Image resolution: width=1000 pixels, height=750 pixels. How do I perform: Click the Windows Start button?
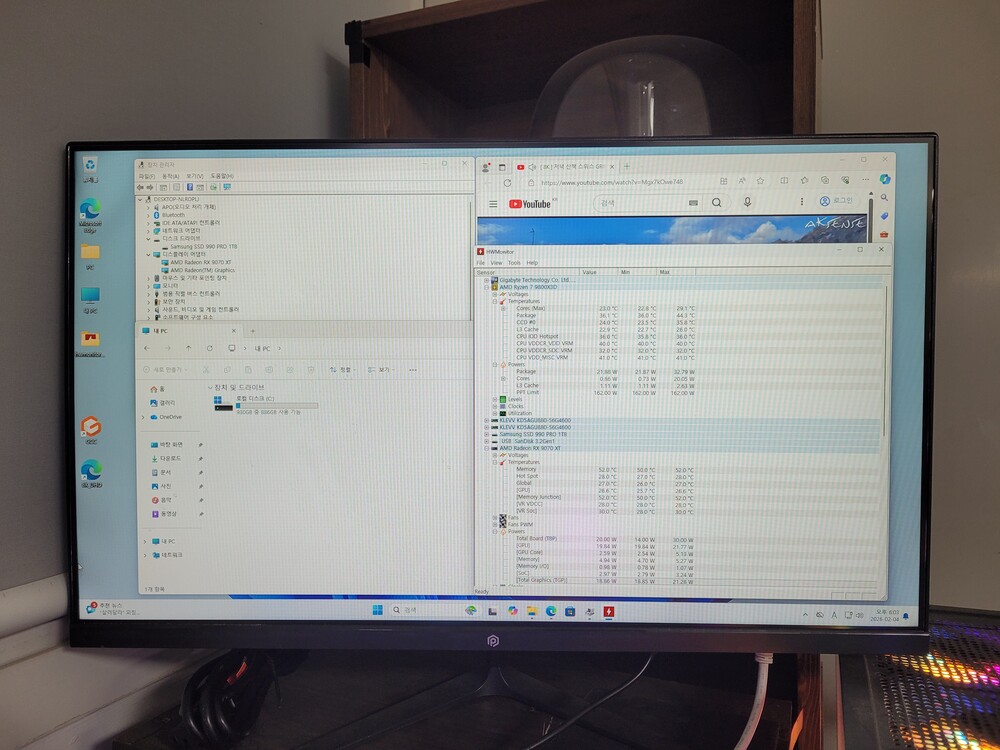378,610
